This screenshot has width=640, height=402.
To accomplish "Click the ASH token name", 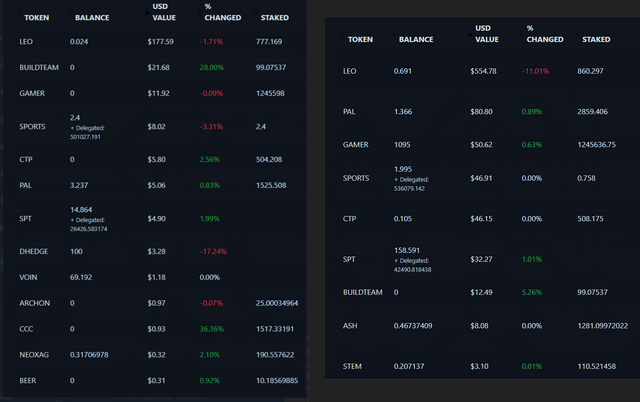I will coord(350,326).
